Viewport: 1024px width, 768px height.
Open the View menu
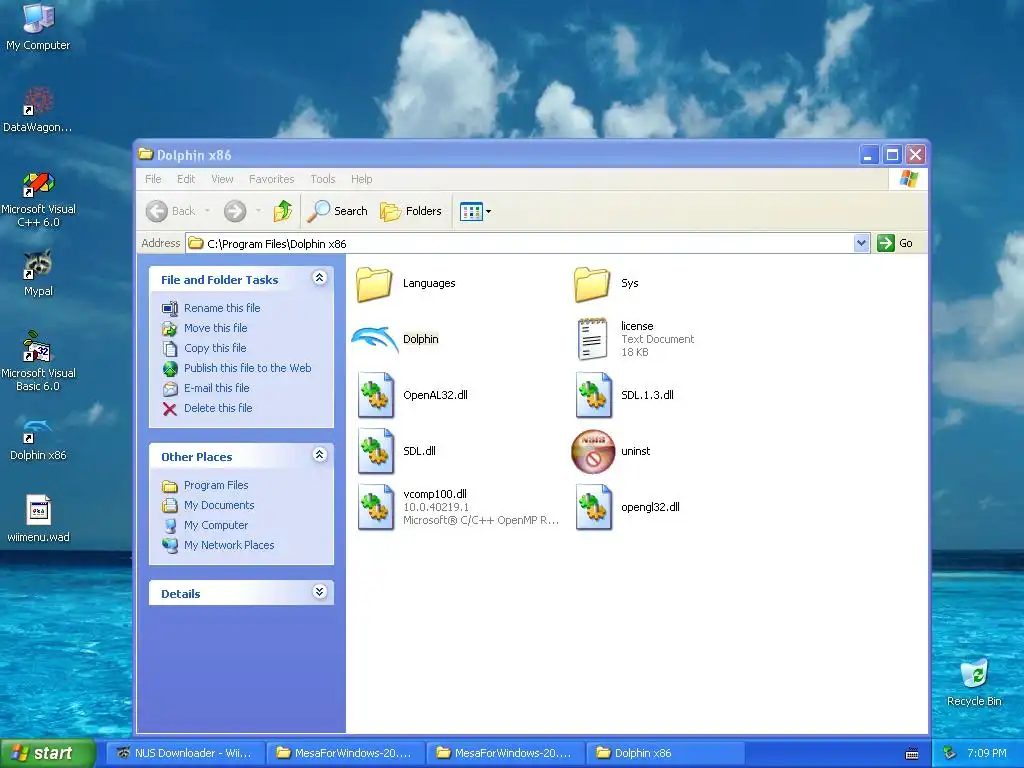222,179
